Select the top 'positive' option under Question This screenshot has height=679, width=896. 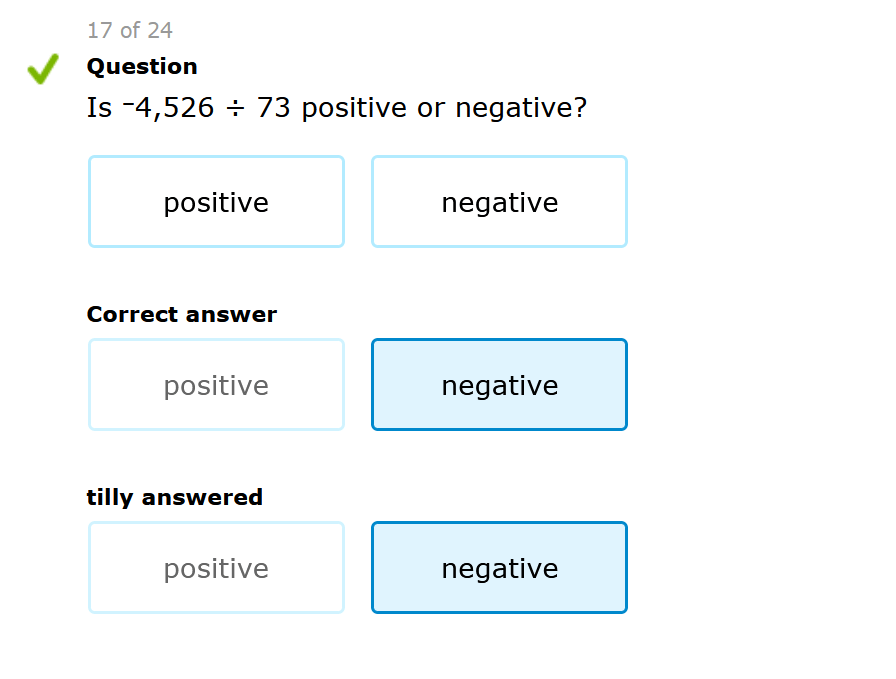click(216, 202)
